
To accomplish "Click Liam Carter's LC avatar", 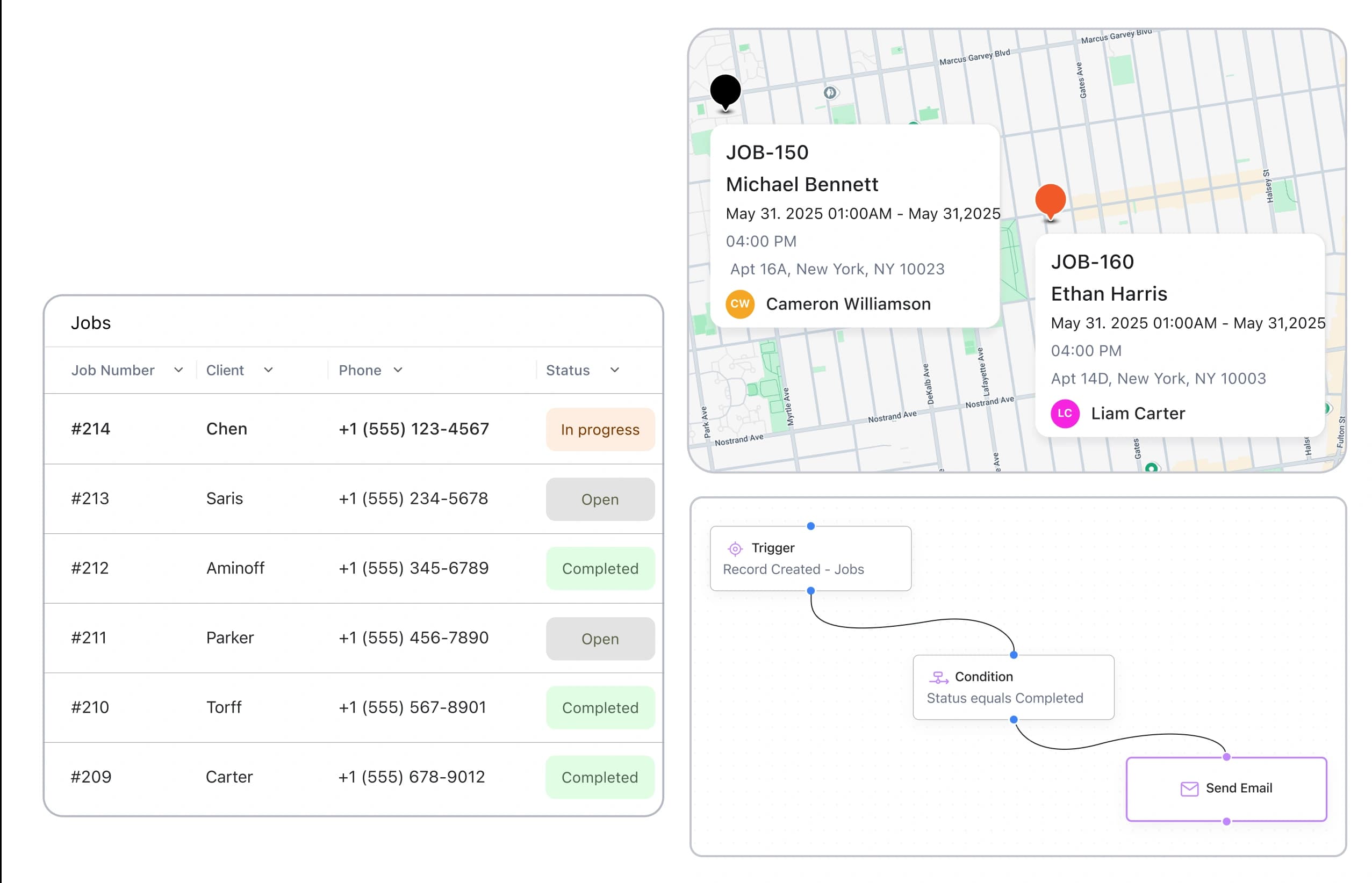I will click(1065, 414).
